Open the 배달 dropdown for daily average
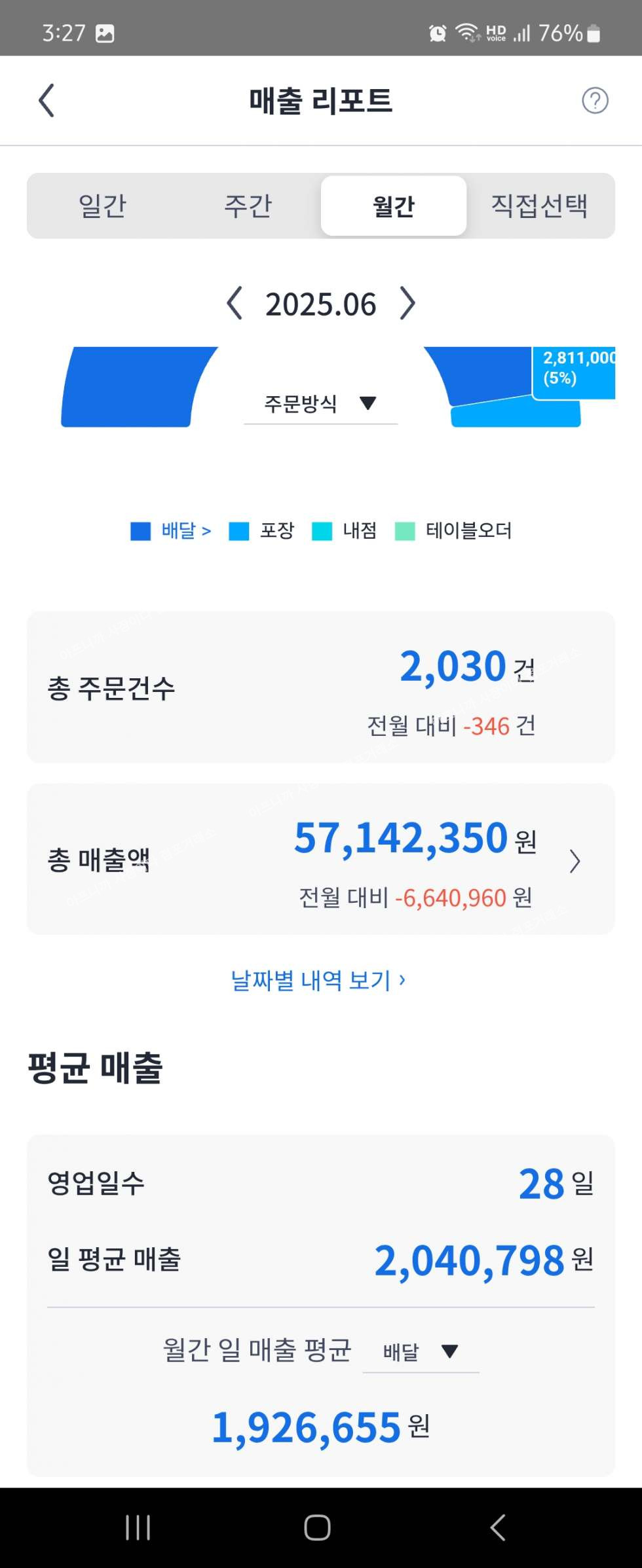Viewport: 642px width, 1568px height. tap(421, 1351)
